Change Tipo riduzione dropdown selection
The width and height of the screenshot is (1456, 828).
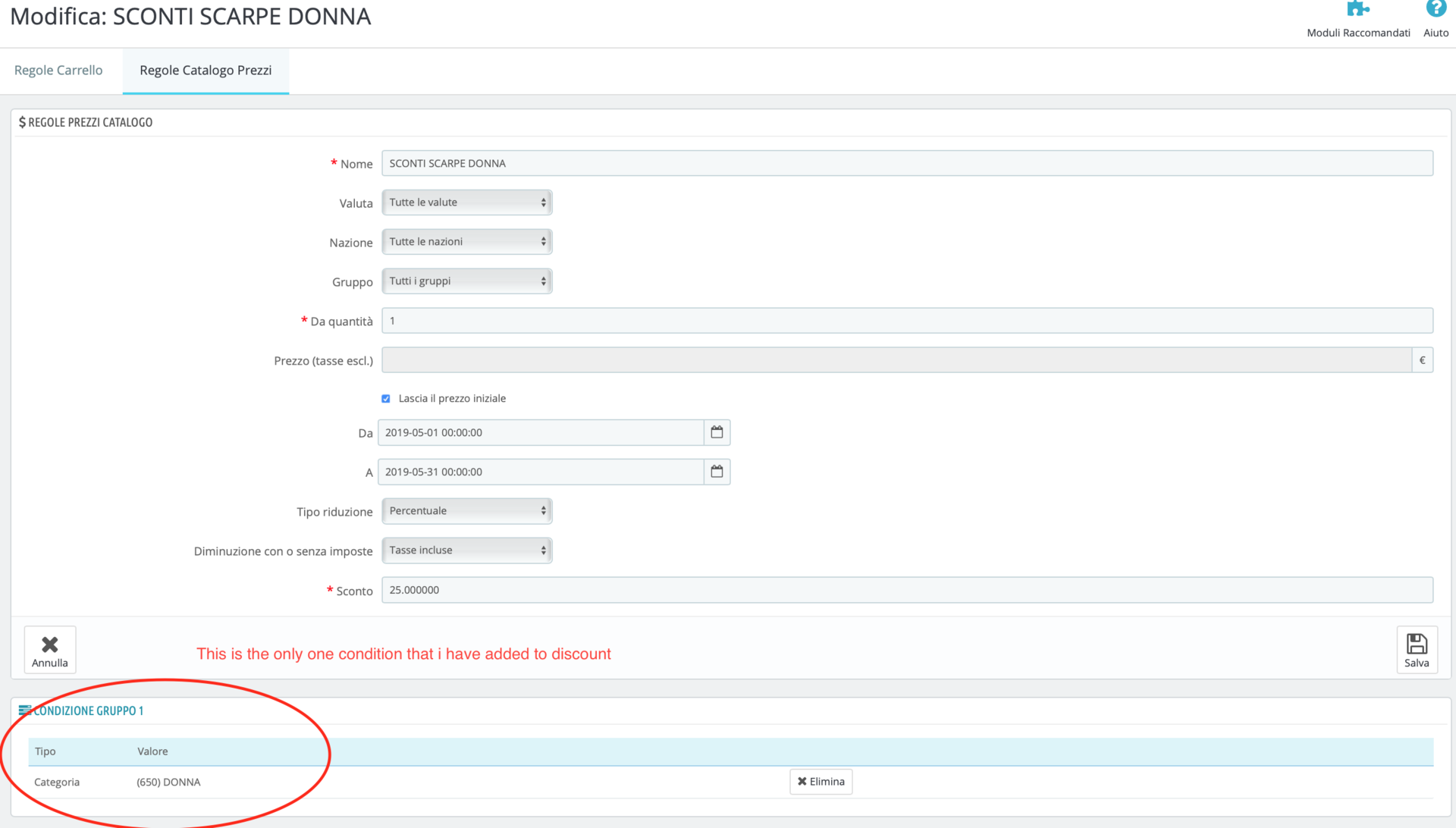[466, 511]
